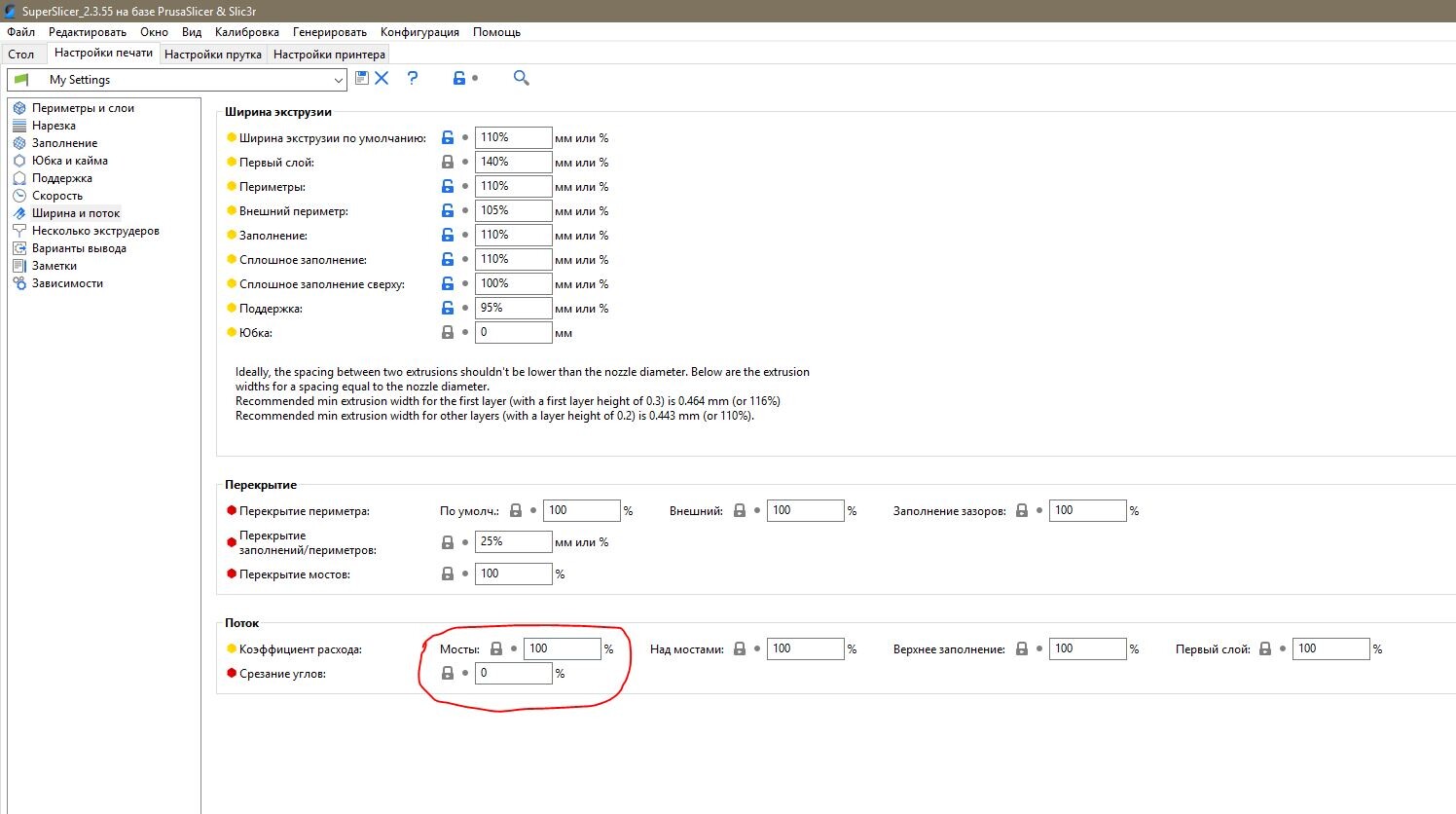
Task: Open the Редактировать menu
Action: point(88,32)
